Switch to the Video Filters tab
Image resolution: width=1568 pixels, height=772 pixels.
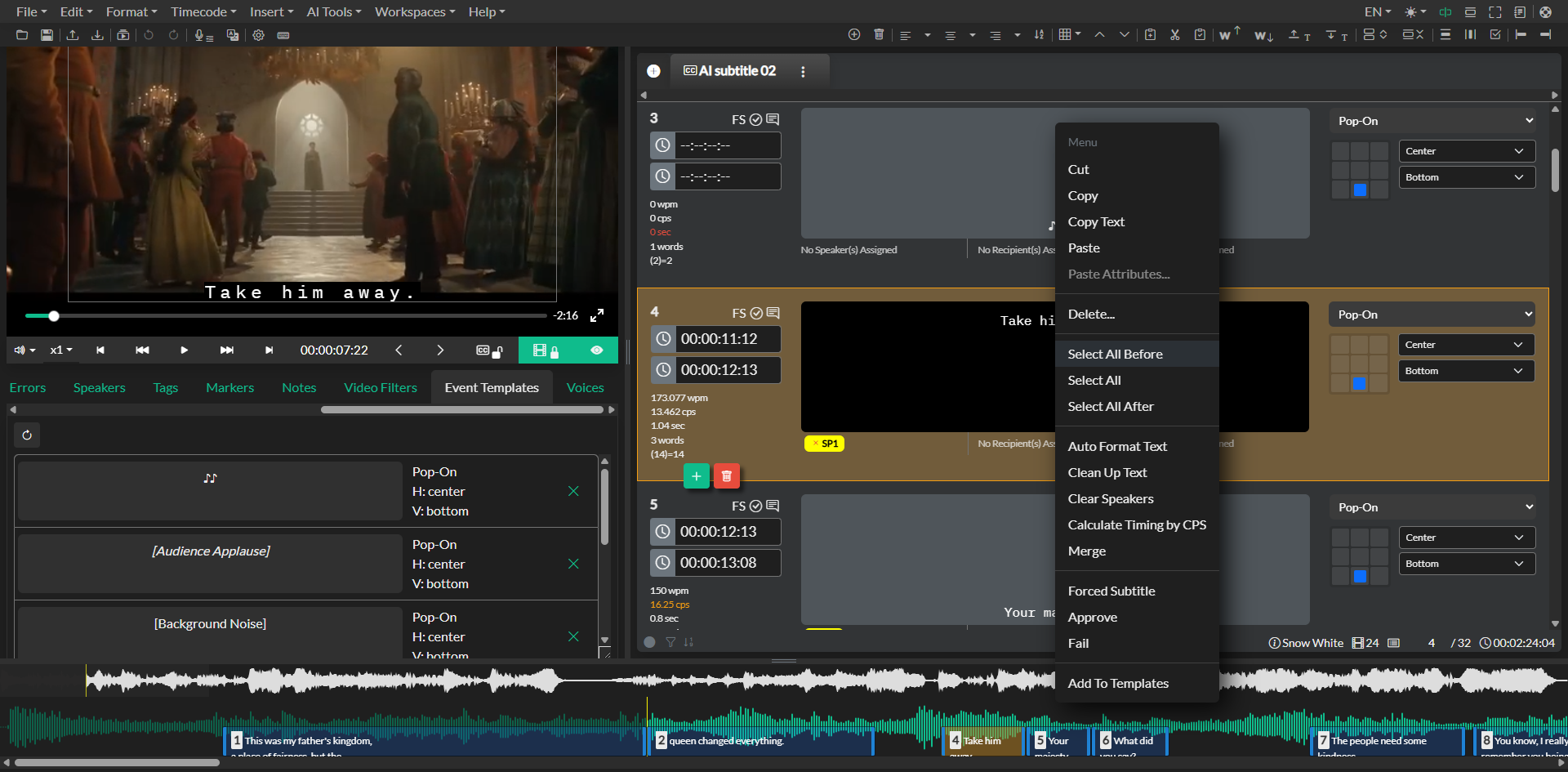pos(381,387)
